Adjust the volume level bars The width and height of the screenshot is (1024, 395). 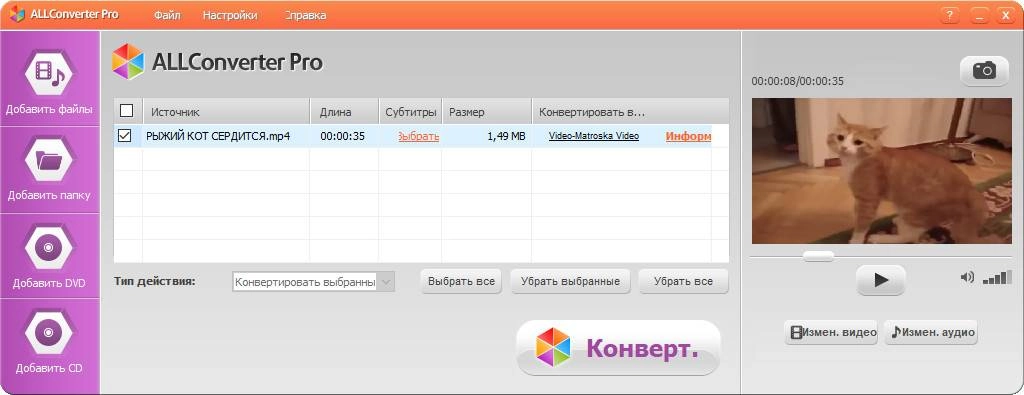(997, 277)
